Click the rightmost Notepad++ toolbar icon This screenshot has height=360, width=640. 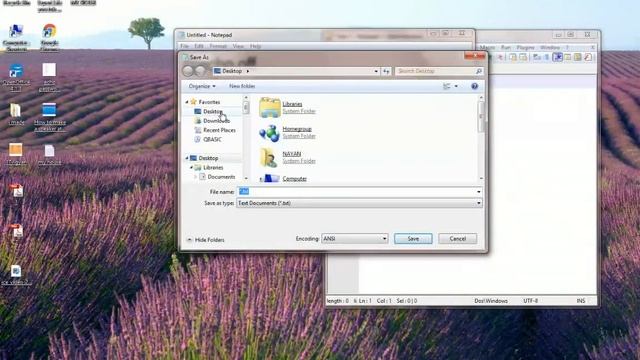click(588, 57)
